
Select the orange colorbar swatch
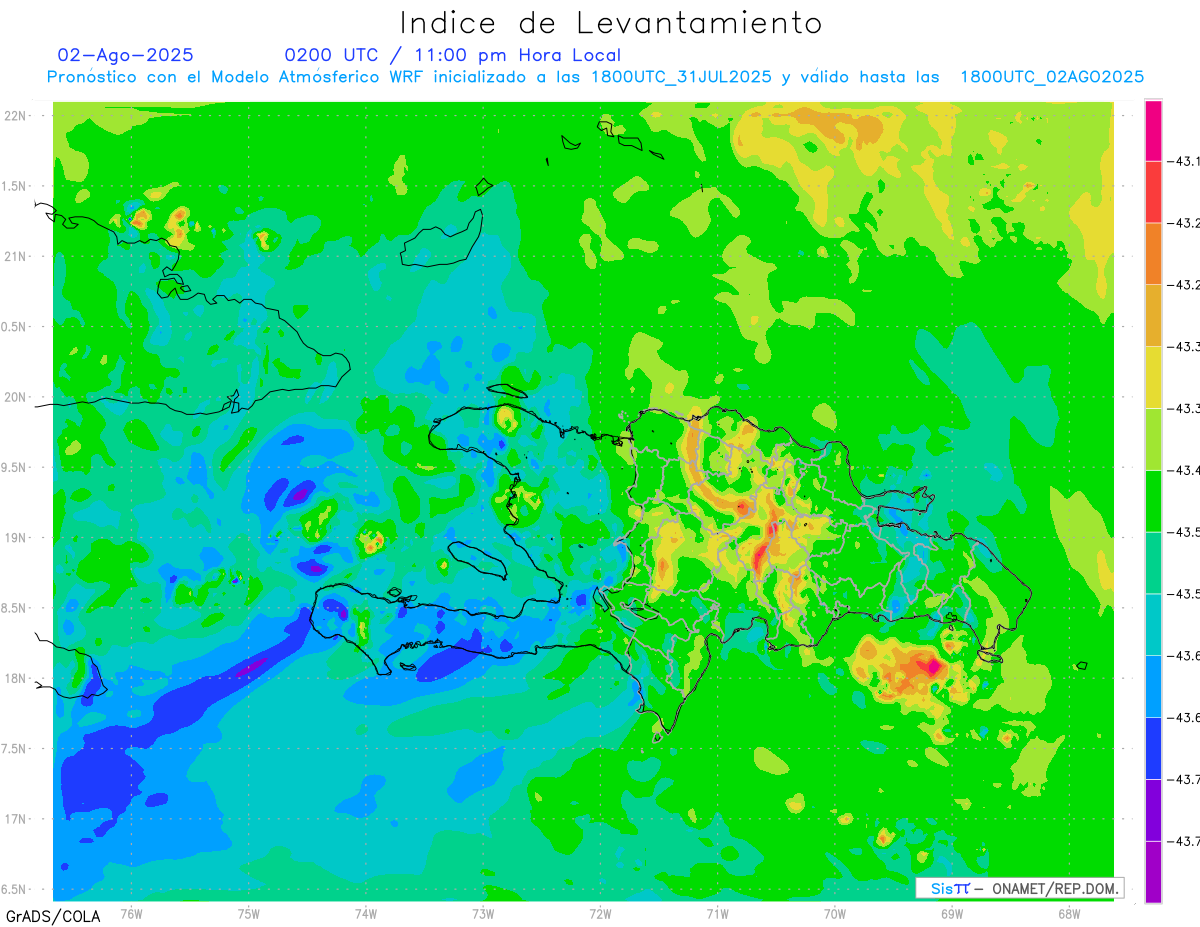point(1153,254)
